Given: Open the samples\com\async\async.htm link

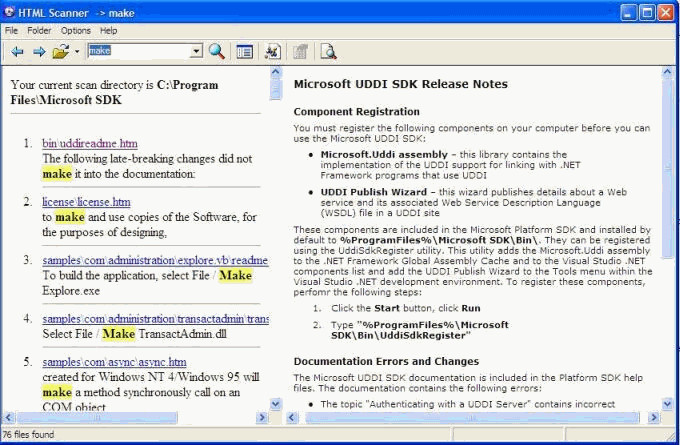Looking at the screenshot, I should coord(114,362).
